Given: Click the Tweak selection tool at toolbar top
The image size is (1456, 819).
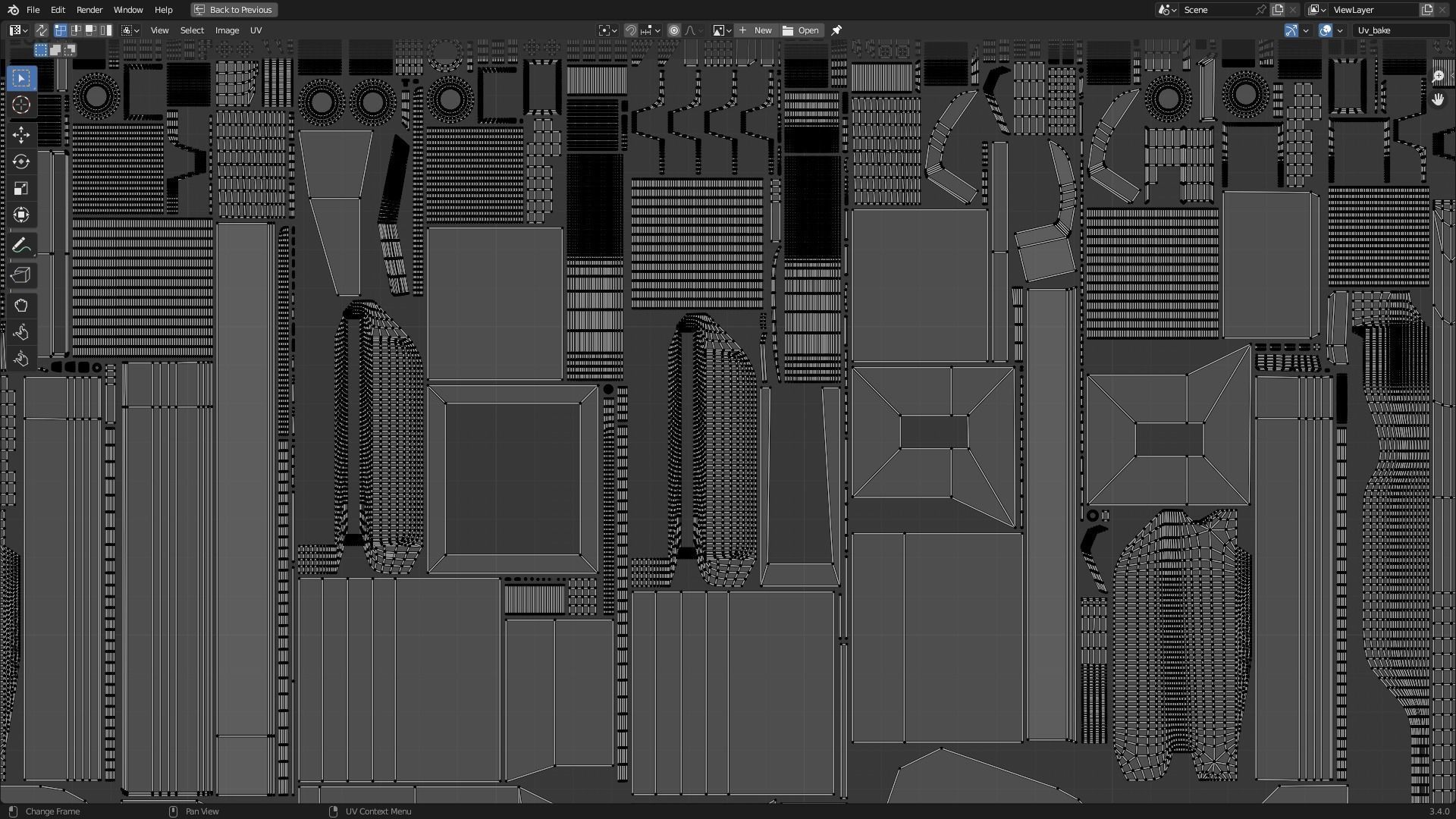Looking at the screenshot, I should pyautogui.click(x=21, y=78).
